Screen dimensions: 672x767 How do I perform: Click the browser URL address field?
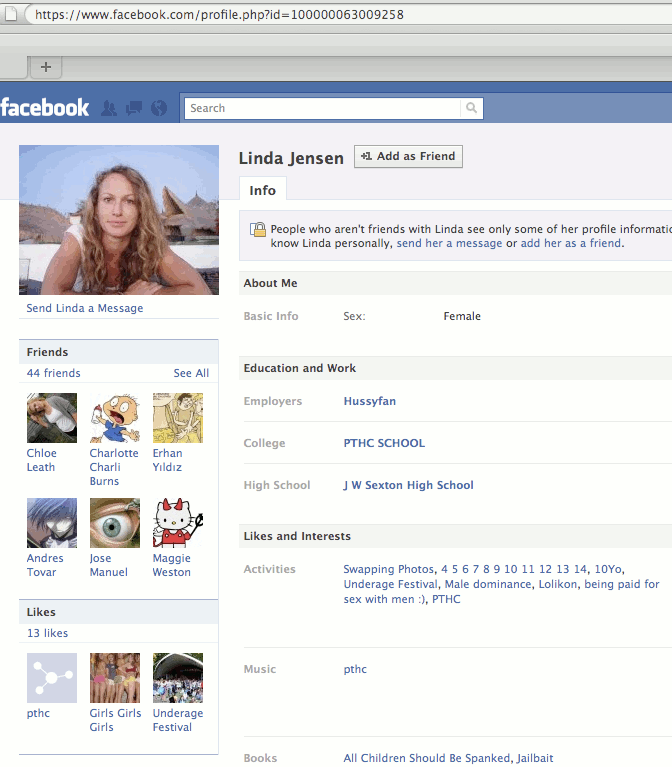(350, 14)
